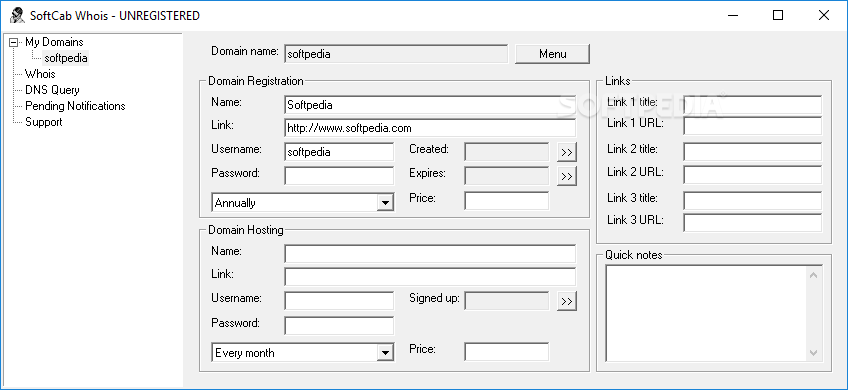
Task: Click the Menu button
Action: (552, 54)
